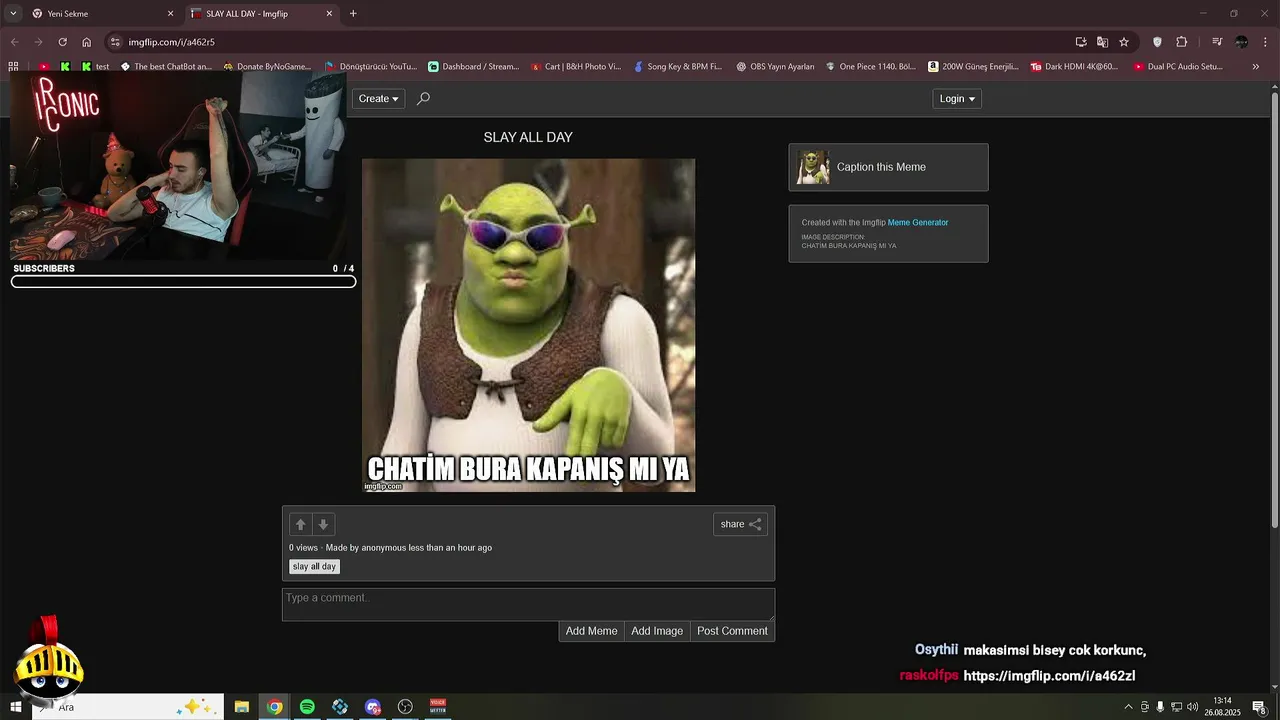Open the Login dropdown
This screenshot has width=1280, height=720.
tap(957, 98)
